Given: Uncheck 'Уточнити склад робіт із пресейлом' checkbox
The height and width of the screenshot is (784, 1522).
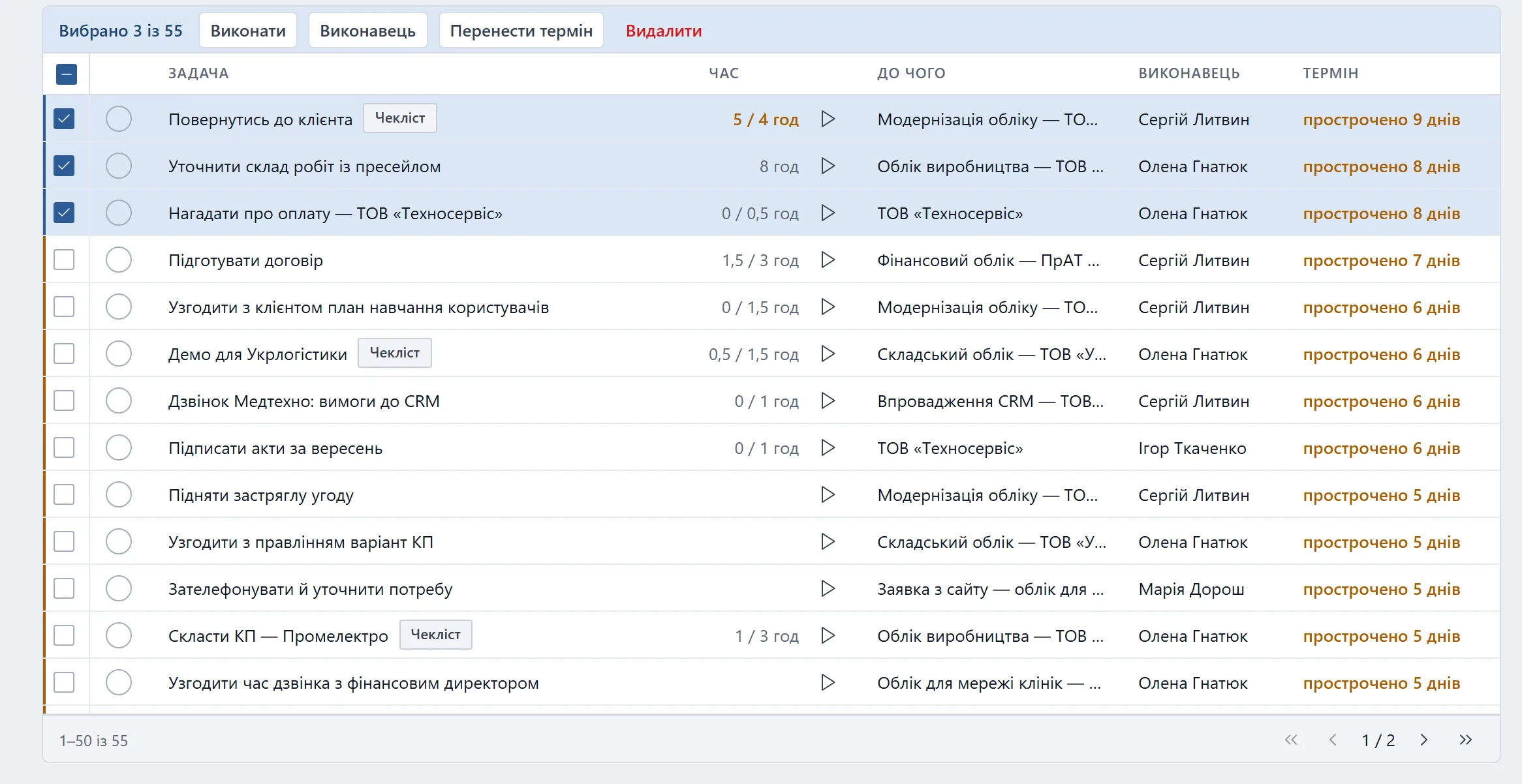Looking at the screenshot, I should pyautogui.click(x=64, y=166).
